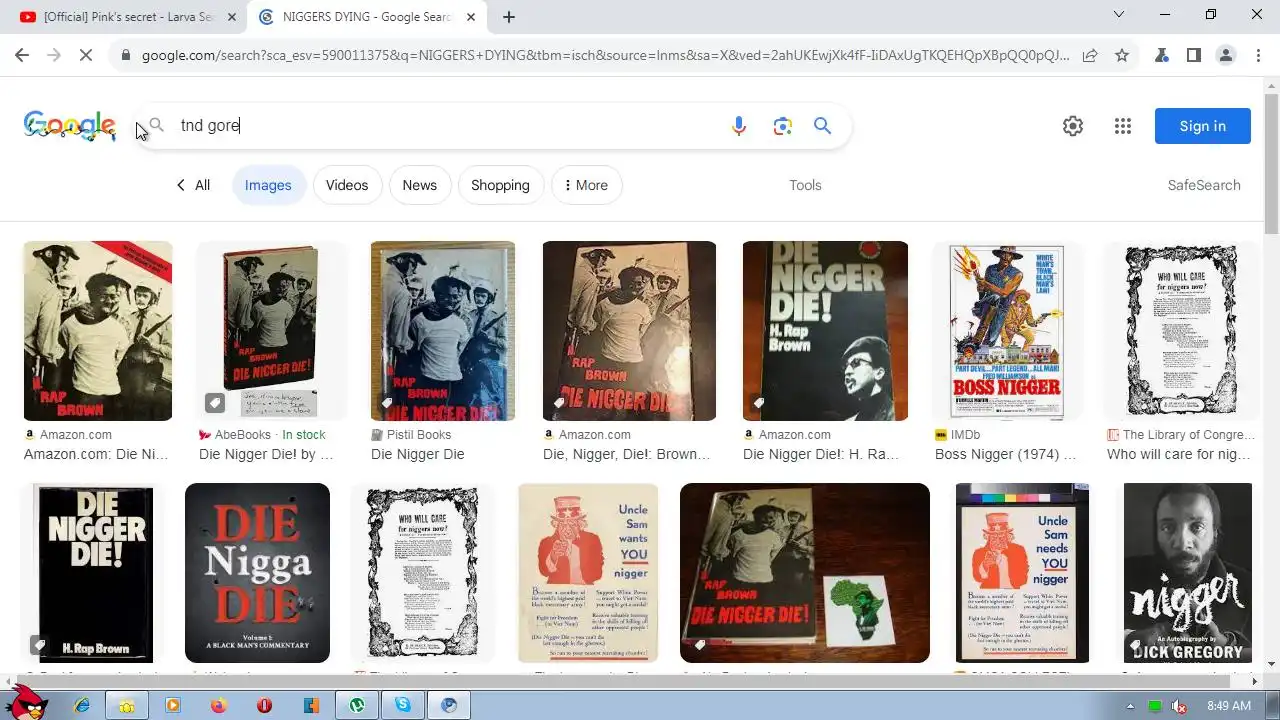Expand the tab search dropdown
The width and height of the screenshot is (1280, 720).
(x=1119, y=14)
